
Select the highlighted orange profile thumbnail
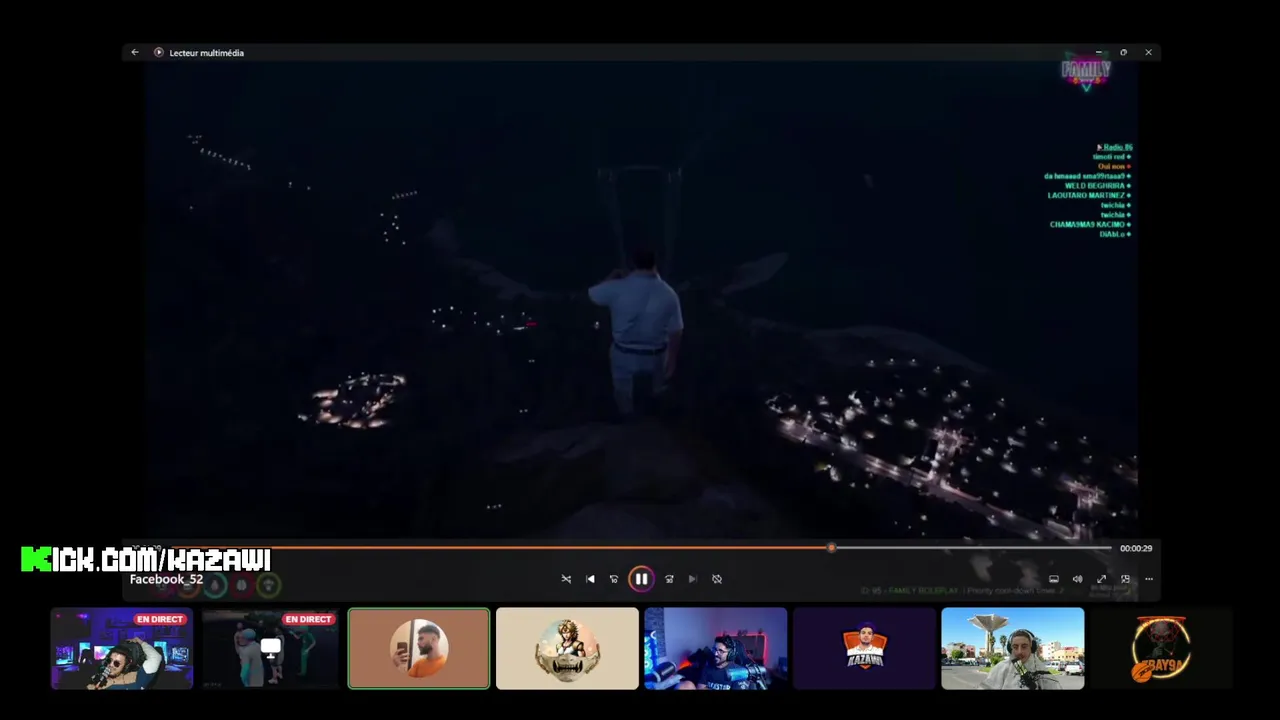point(419,649)
